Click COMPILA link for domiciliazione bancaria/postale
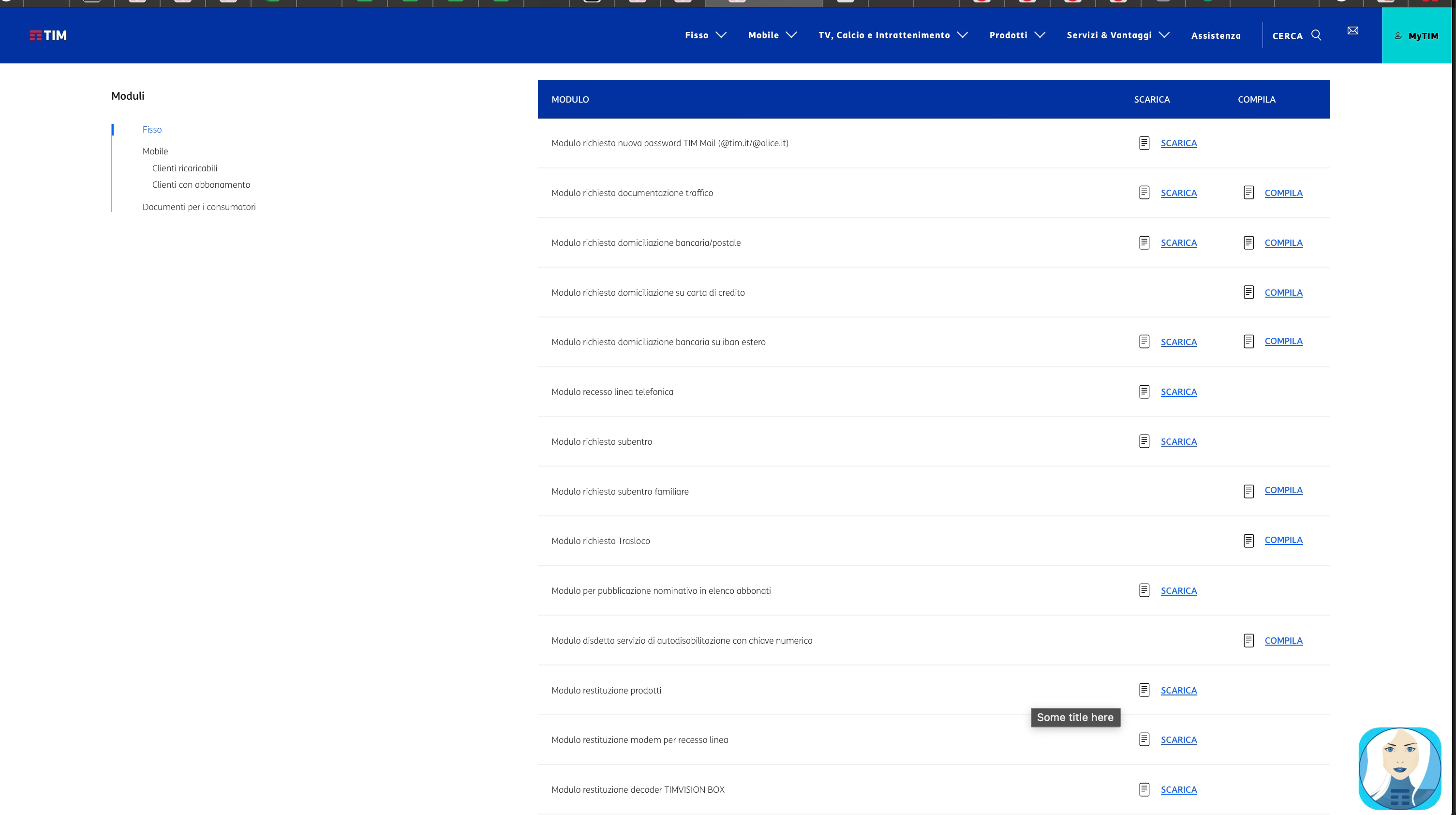Viewport: 1456px width, 815px height. click(1283, 242)
